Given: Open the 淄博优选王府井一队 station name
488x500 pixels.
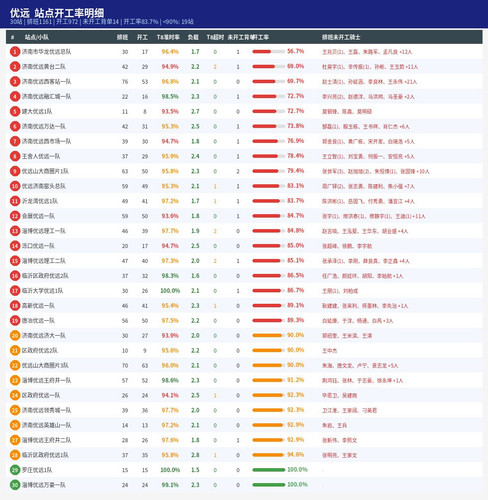Looking at the screenshot, I should coord(46,380).
